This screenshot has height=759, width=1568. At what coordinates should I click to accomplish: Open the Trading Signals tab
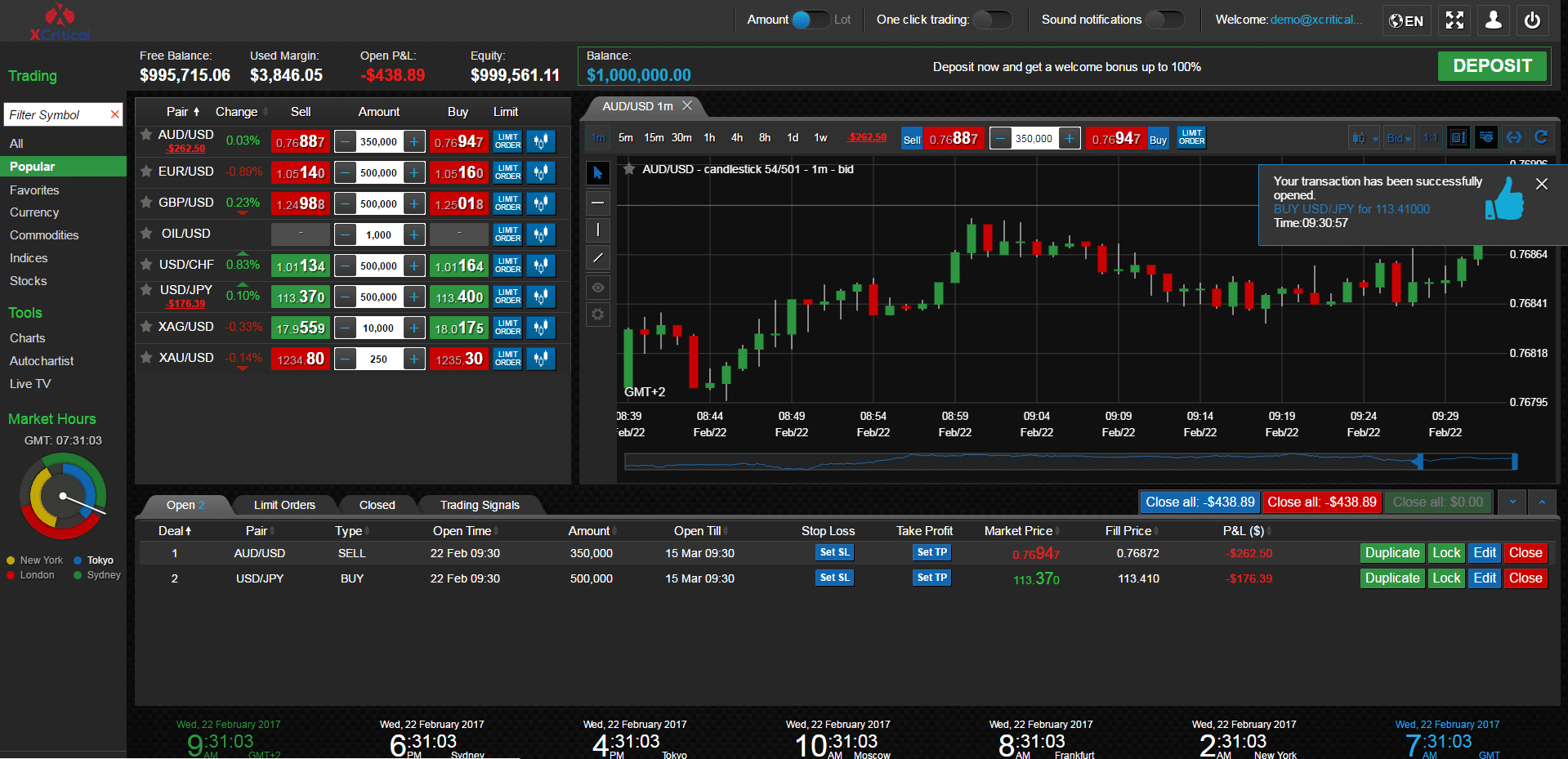(480, 505)
